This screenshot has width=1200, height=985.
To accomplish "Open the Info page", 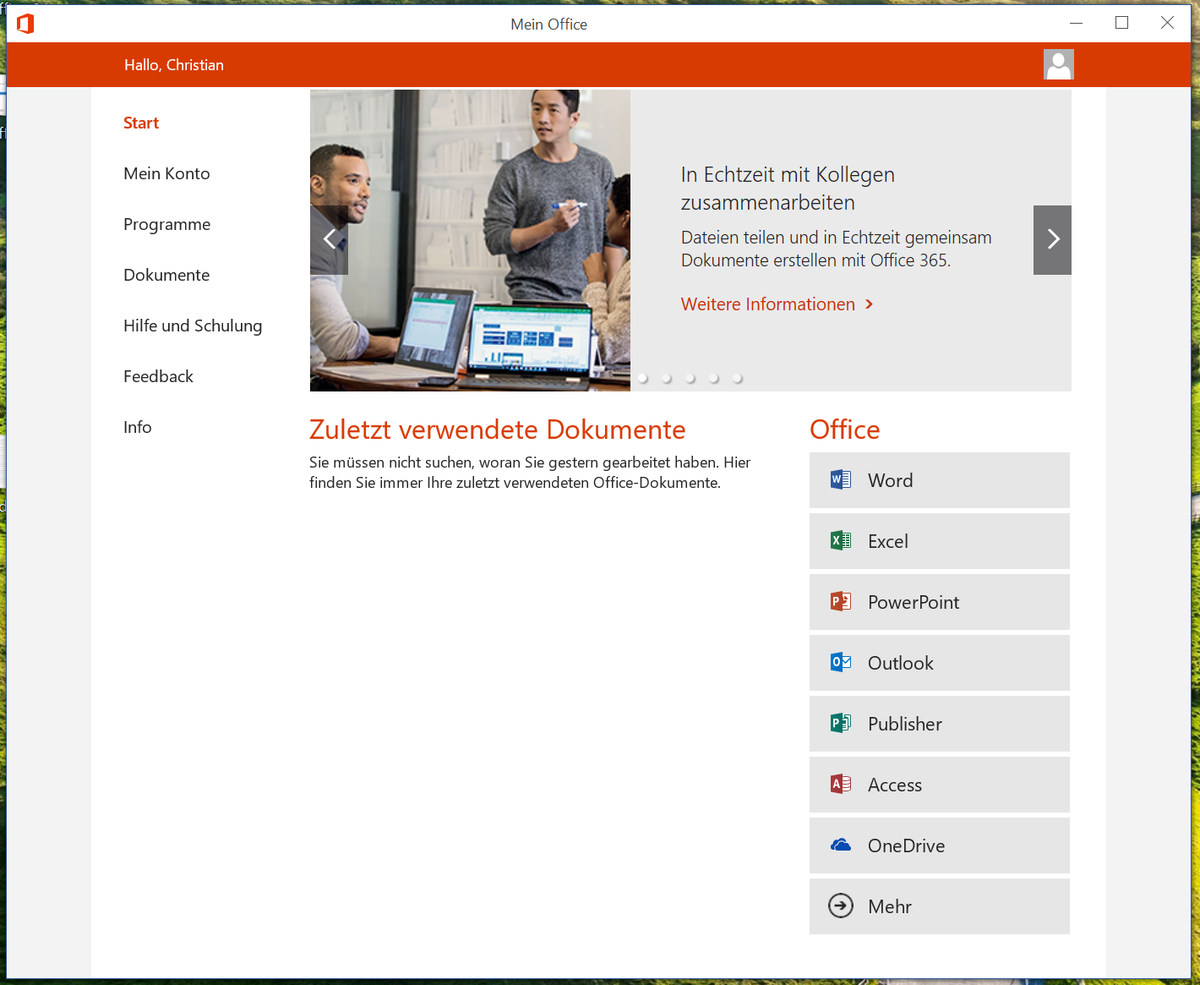I will point(138,427).
